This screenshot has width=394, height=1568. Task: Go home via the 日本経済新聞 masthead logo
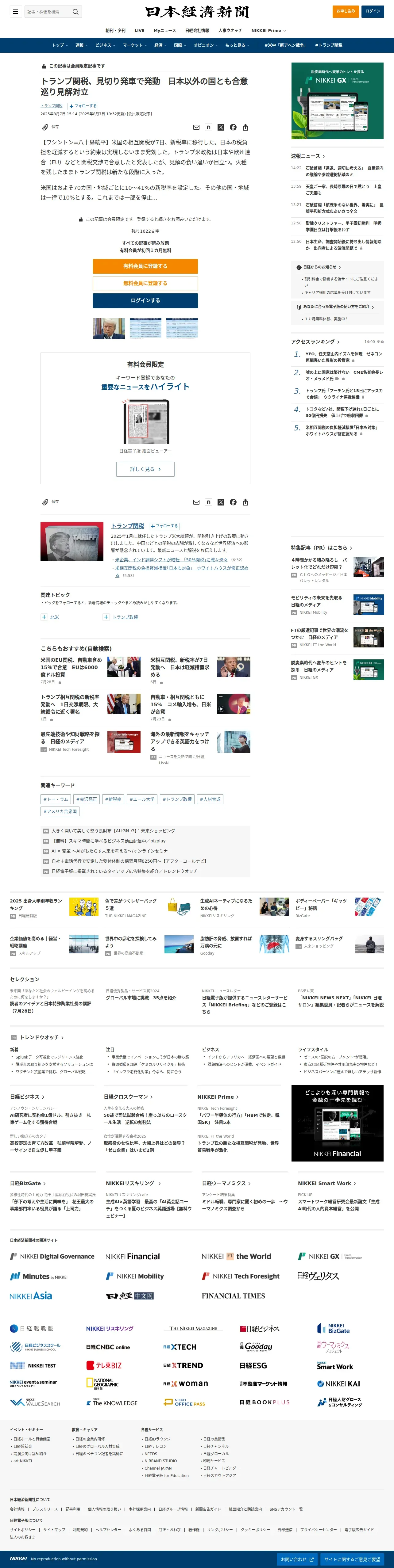(x=197, y=12)
